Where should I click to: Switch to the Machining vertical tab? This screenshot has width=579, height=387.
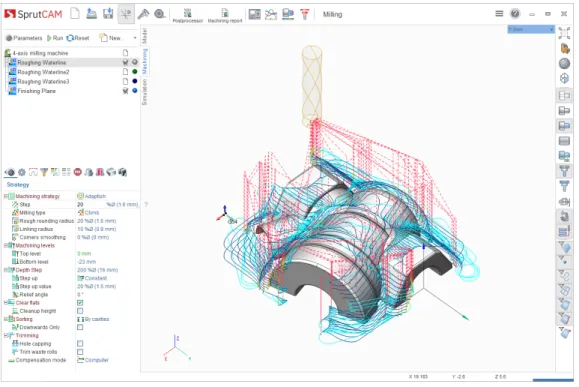click(x=144, y=61)
